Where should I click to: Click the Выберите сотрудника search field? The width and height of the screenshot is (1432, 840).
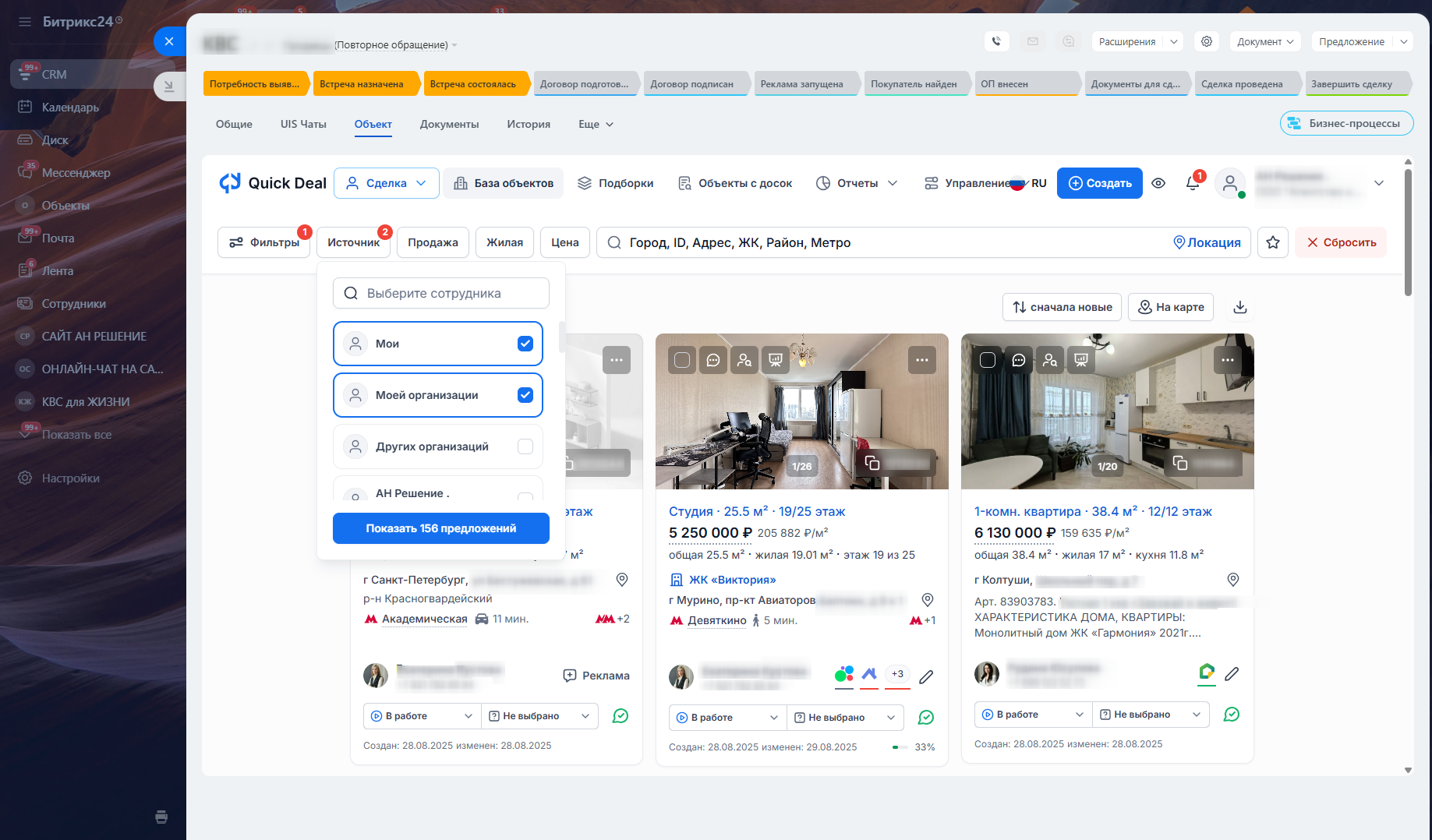pyautogui.click(x=440, y=293)
